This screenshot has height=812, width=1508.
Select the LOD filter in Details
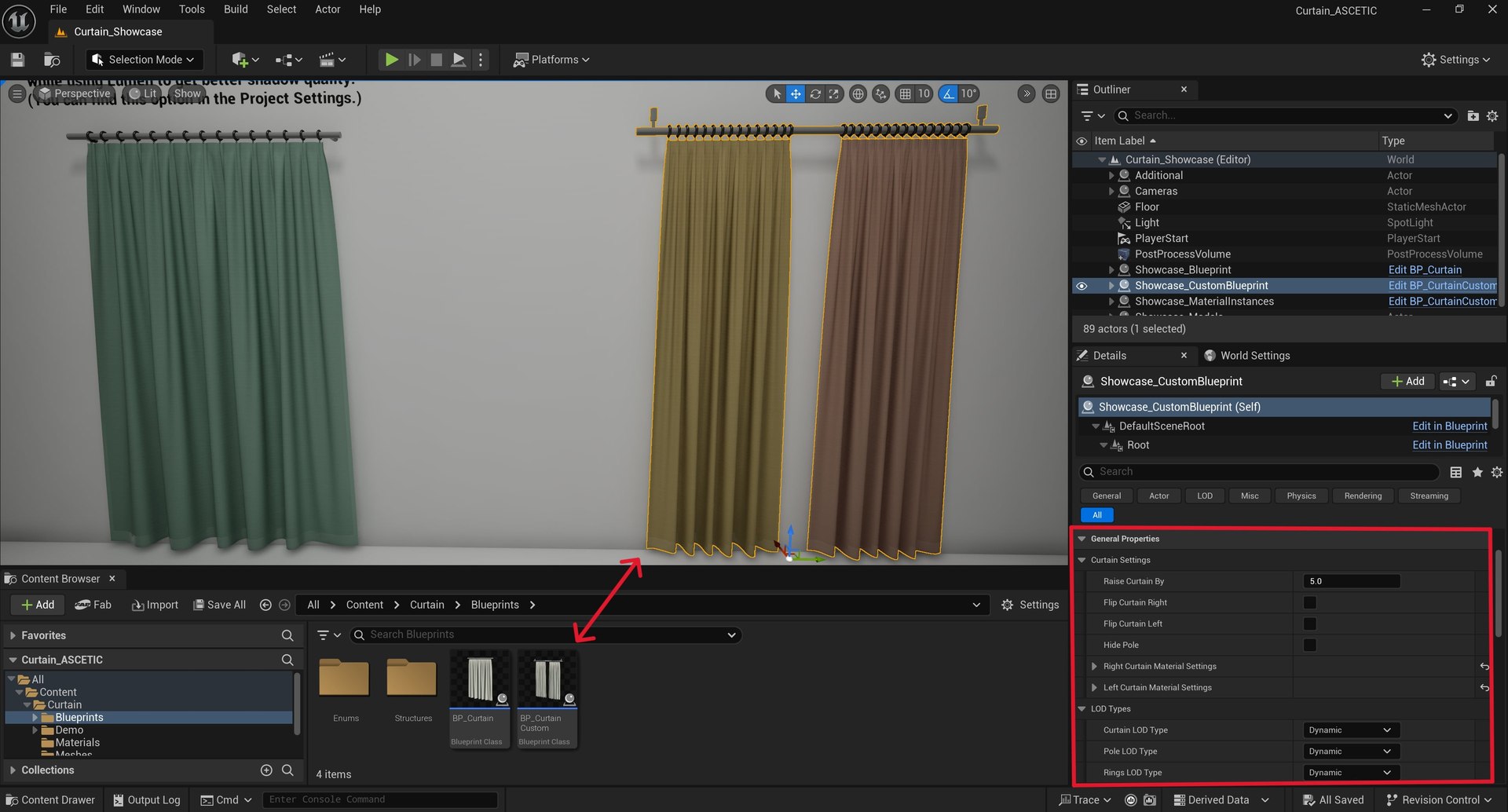(1205, 496)
